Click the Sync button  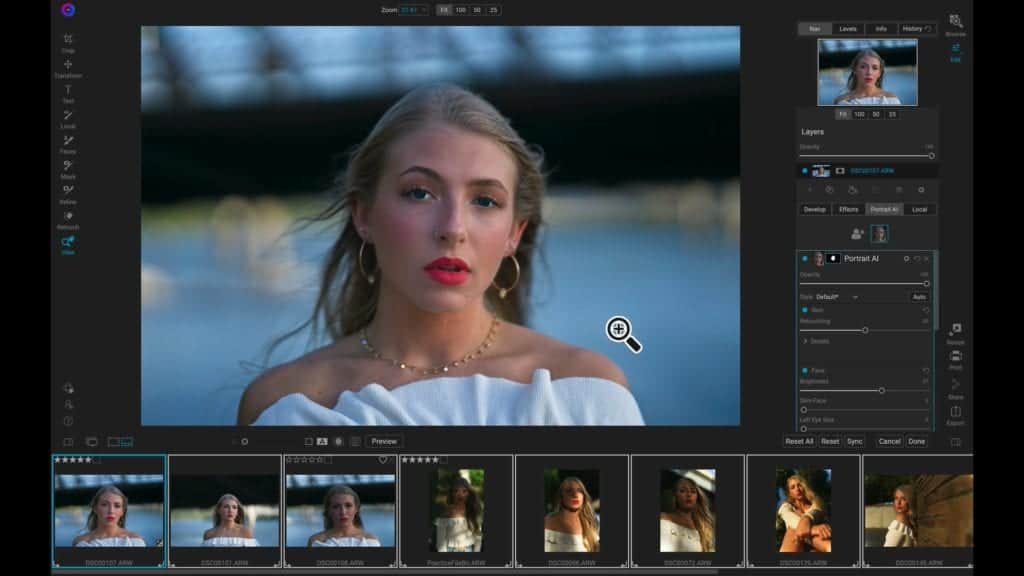click(x=855, y=442)
